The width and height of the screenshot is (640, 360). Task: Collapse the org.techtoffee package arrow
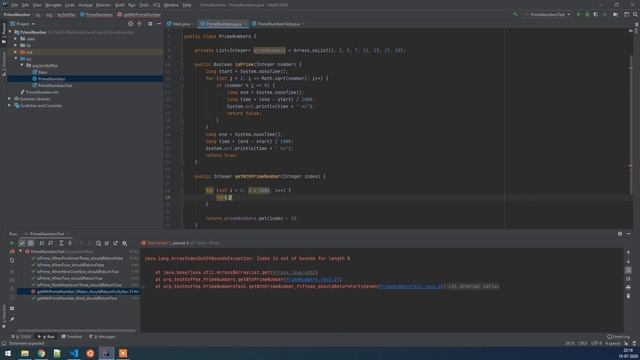(x=22, y=65)
